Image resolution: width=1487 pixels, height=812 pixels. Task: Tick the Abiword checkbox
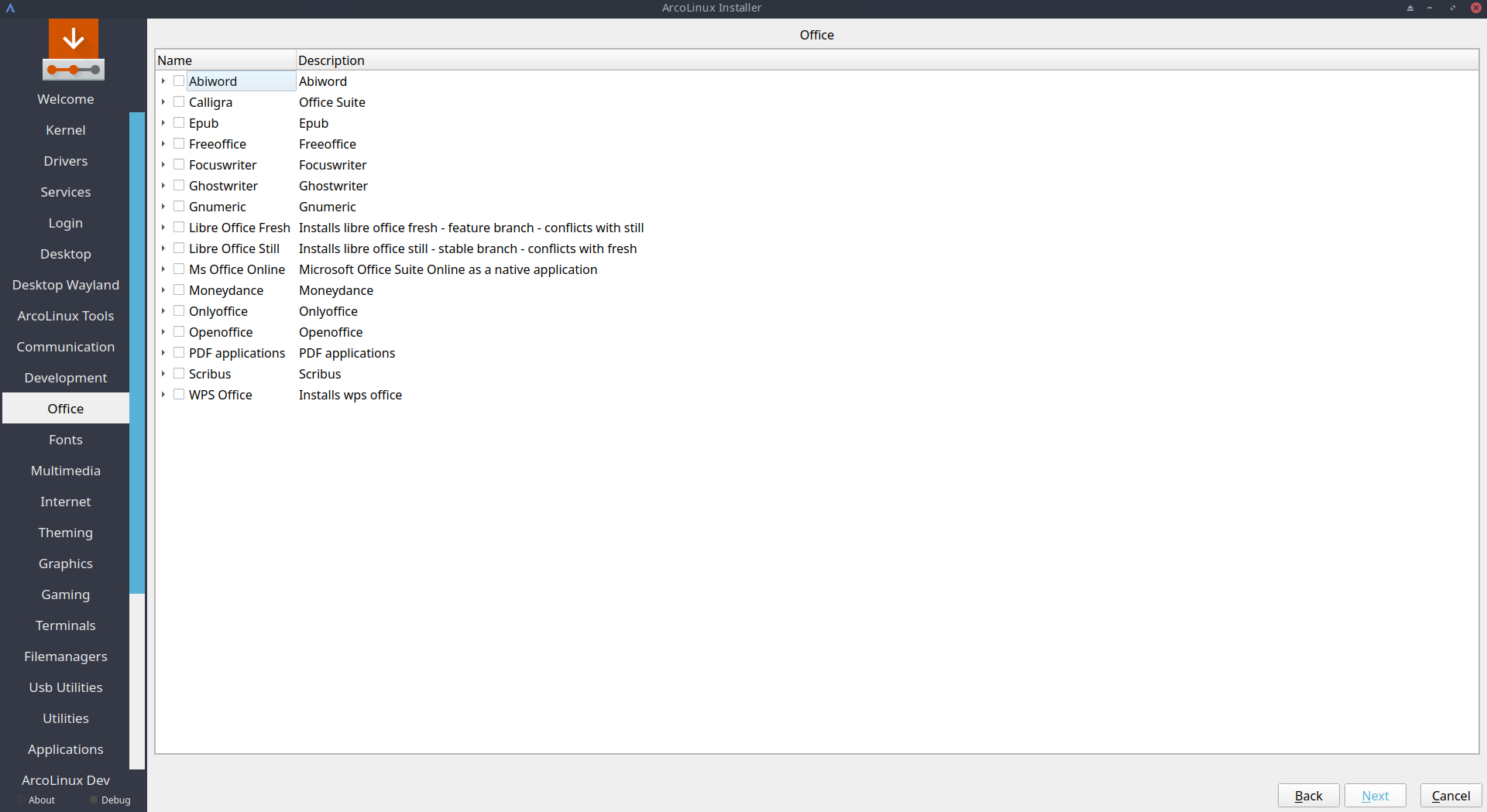pos(179,81)
